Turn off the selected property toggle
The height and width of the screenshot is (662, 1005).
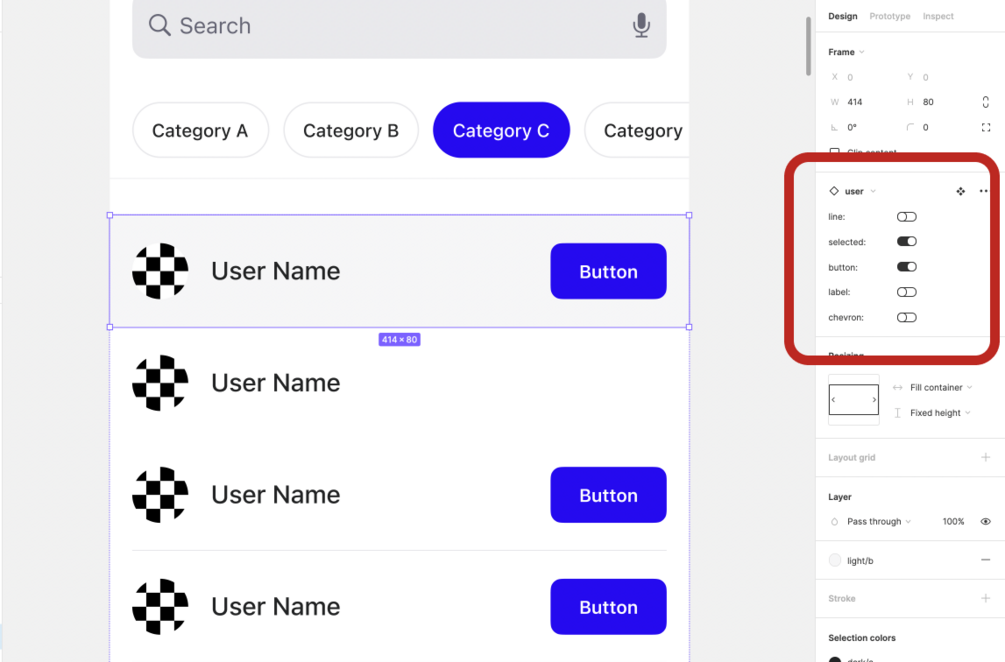[907, 241]
